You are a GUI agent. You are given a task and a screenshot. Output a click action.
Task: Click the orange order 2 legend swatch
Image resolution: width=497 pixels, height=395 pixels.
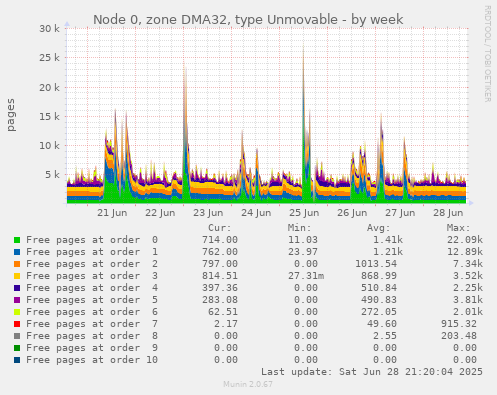click(17, 264)
